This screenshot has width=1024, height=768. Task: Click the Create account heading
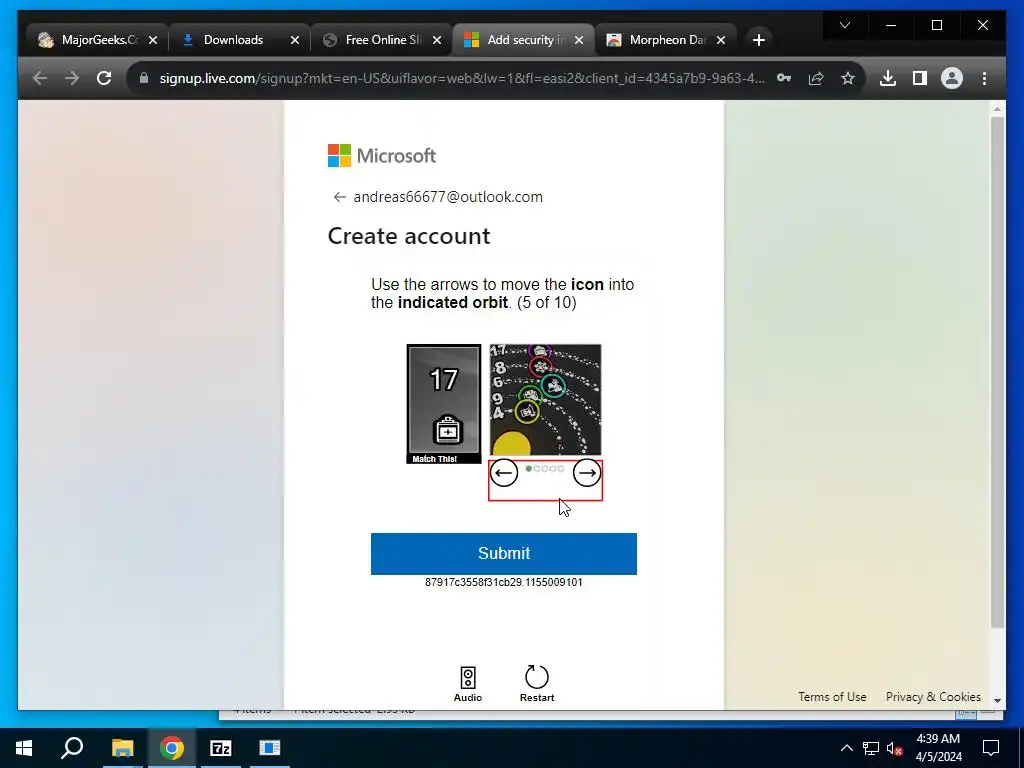409,236
